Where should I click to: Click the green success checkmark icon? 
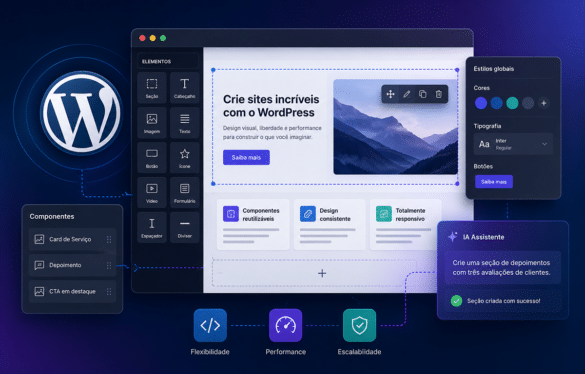click(456, 301)
